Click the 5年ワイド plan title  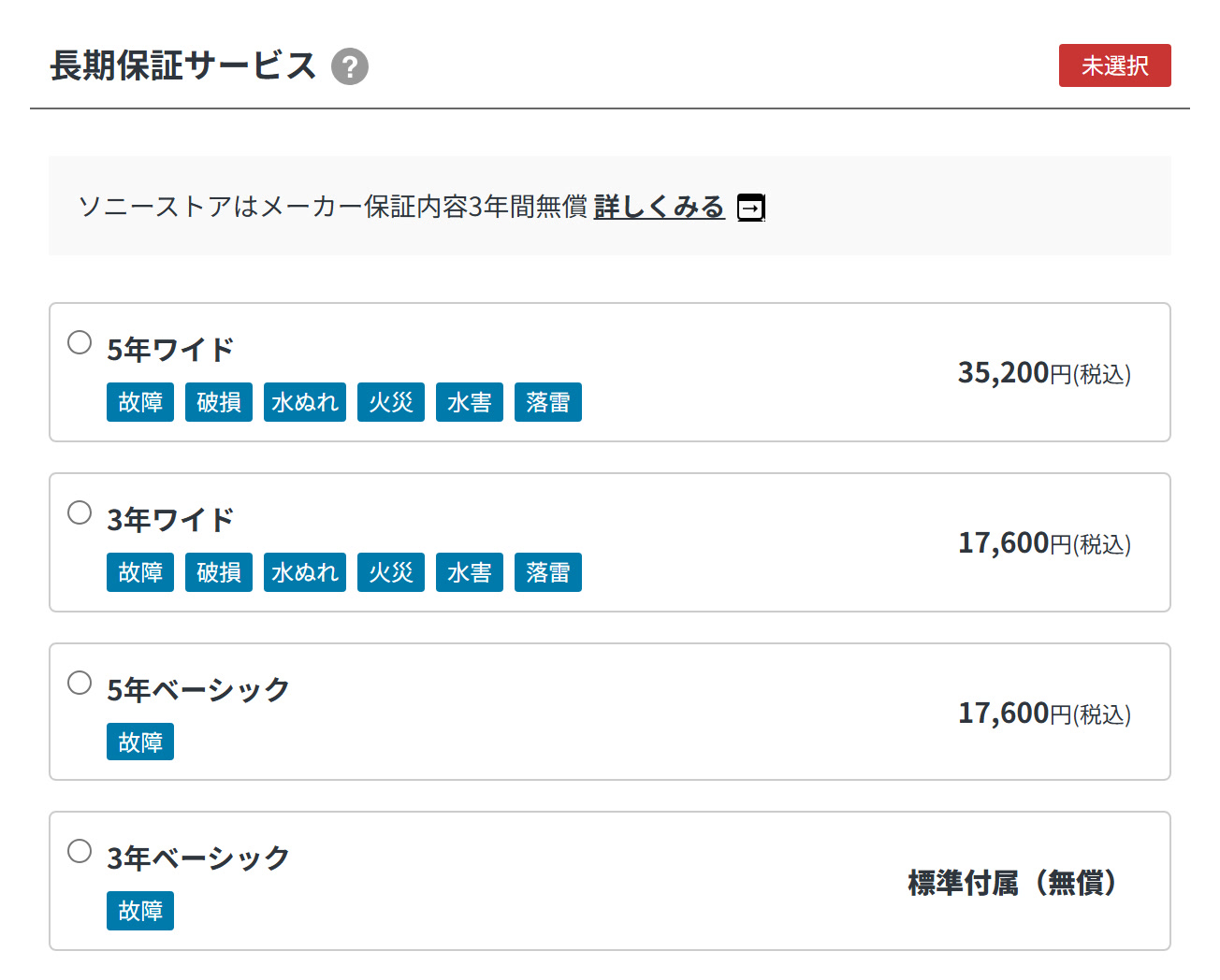click(x=170, y=350)
